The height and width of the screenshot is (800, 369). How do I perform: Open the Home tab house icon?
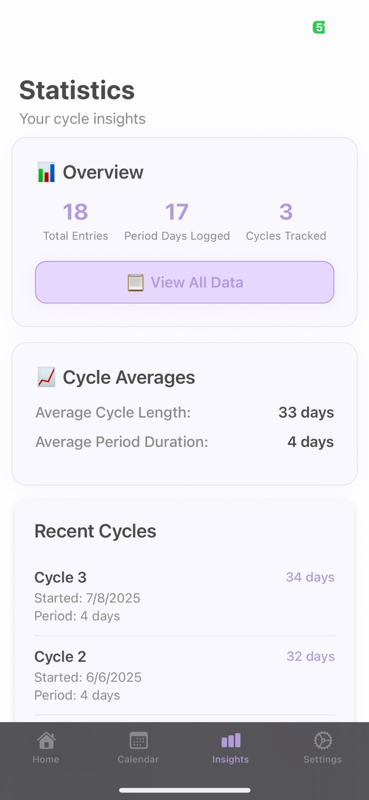pyautogui.click(x=46, y=740)
